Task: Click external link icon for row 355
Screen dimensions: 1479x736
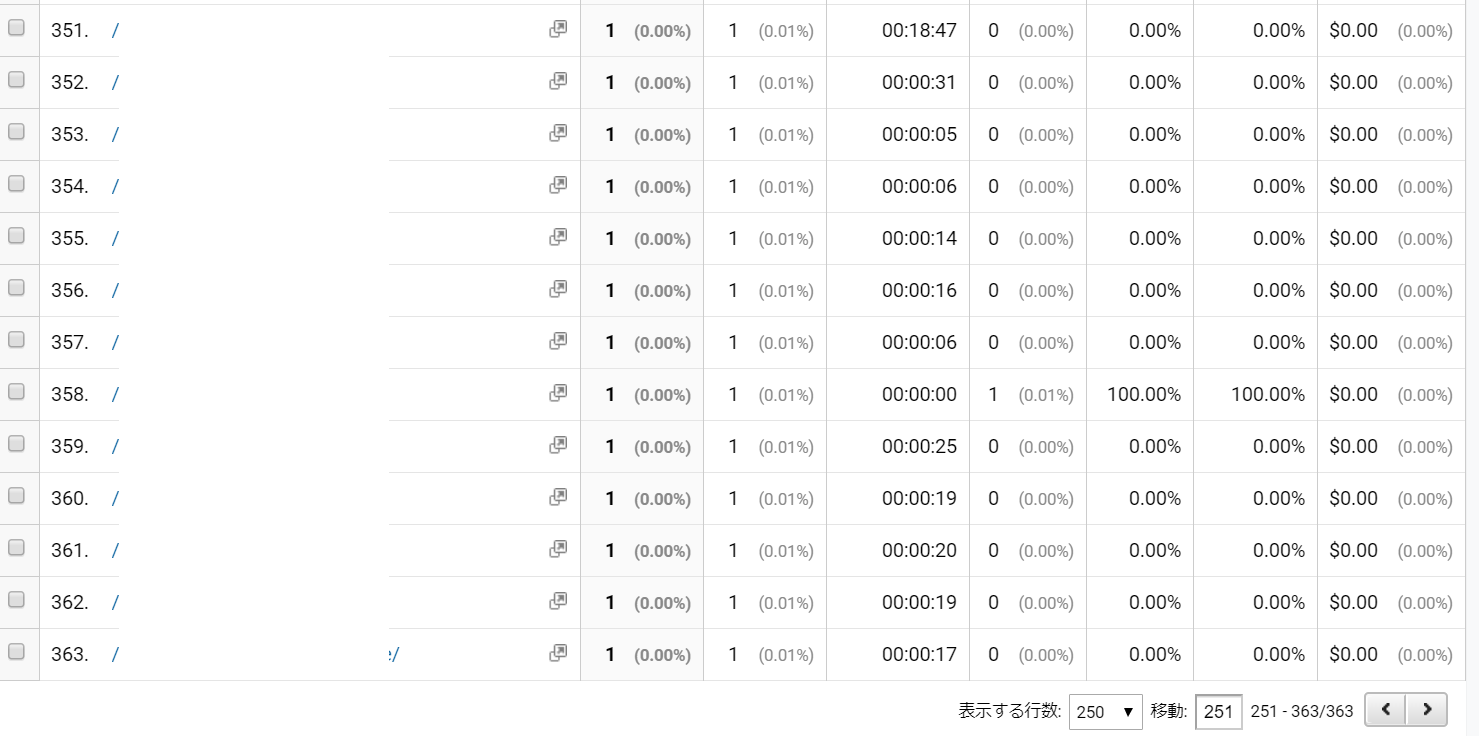Action: 558,238
